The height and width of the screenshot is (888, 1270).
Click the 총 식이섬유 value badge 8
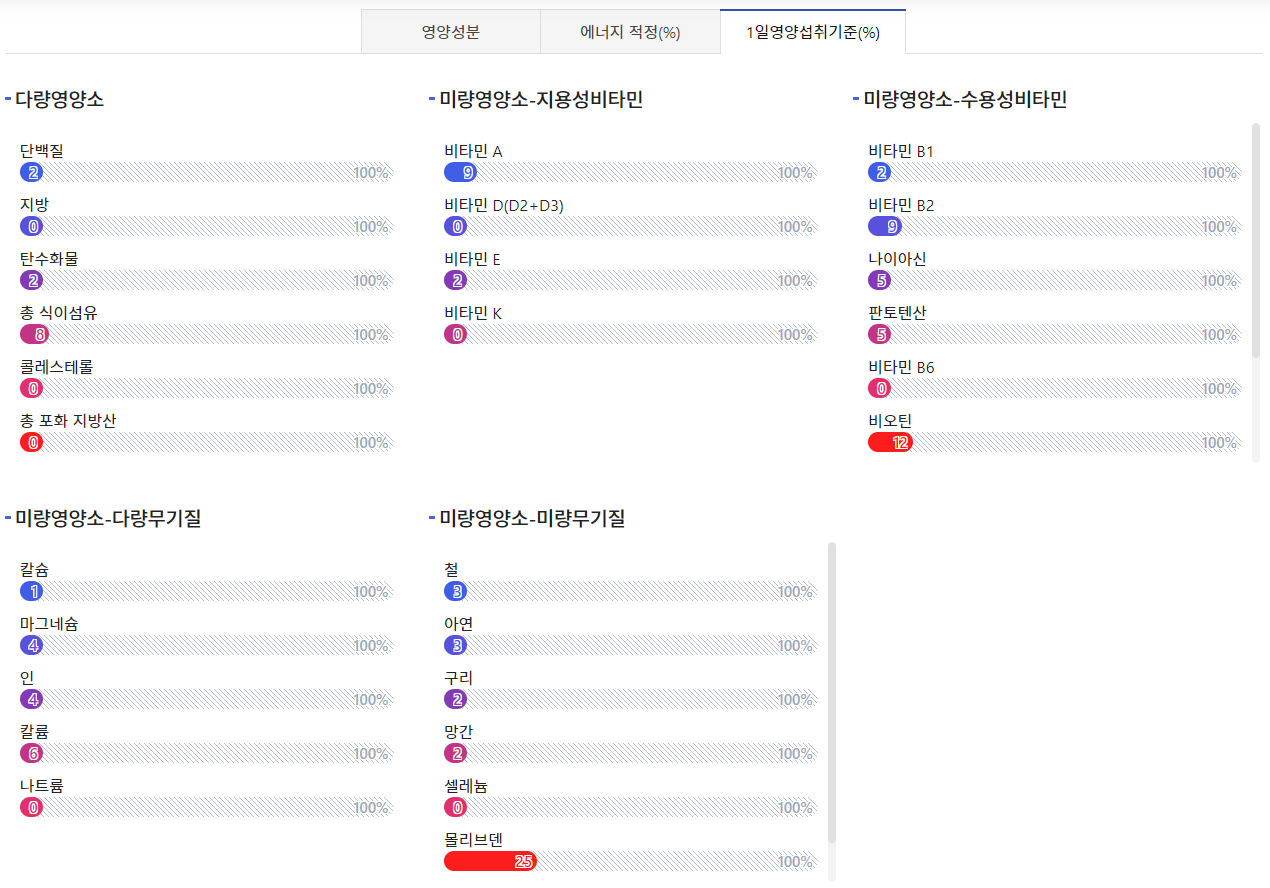(x=40, y=335)
